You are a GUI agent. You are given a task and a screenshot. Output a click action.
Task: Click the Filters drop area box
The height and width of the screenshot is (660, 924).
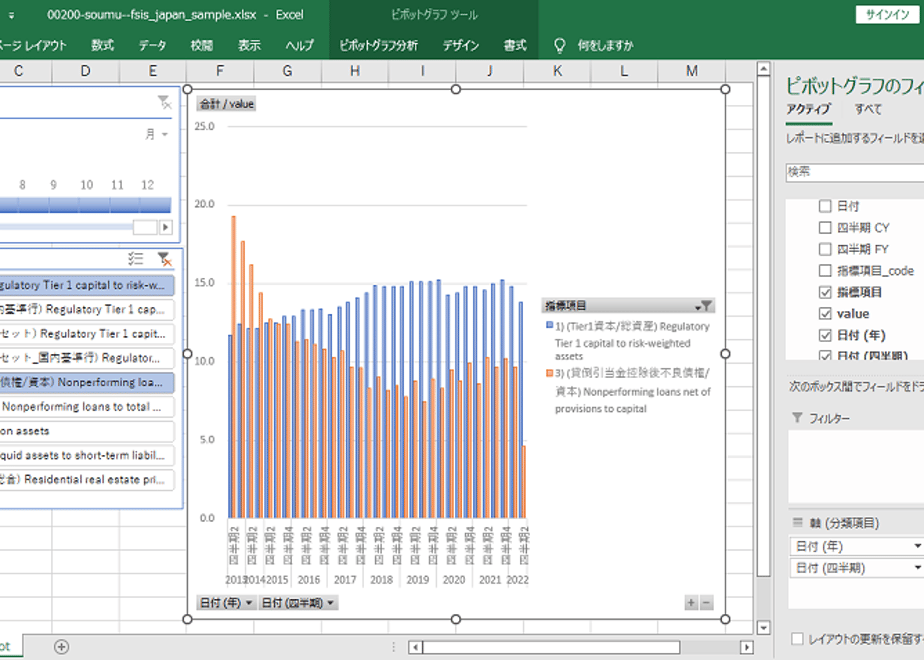coord(856,467)
